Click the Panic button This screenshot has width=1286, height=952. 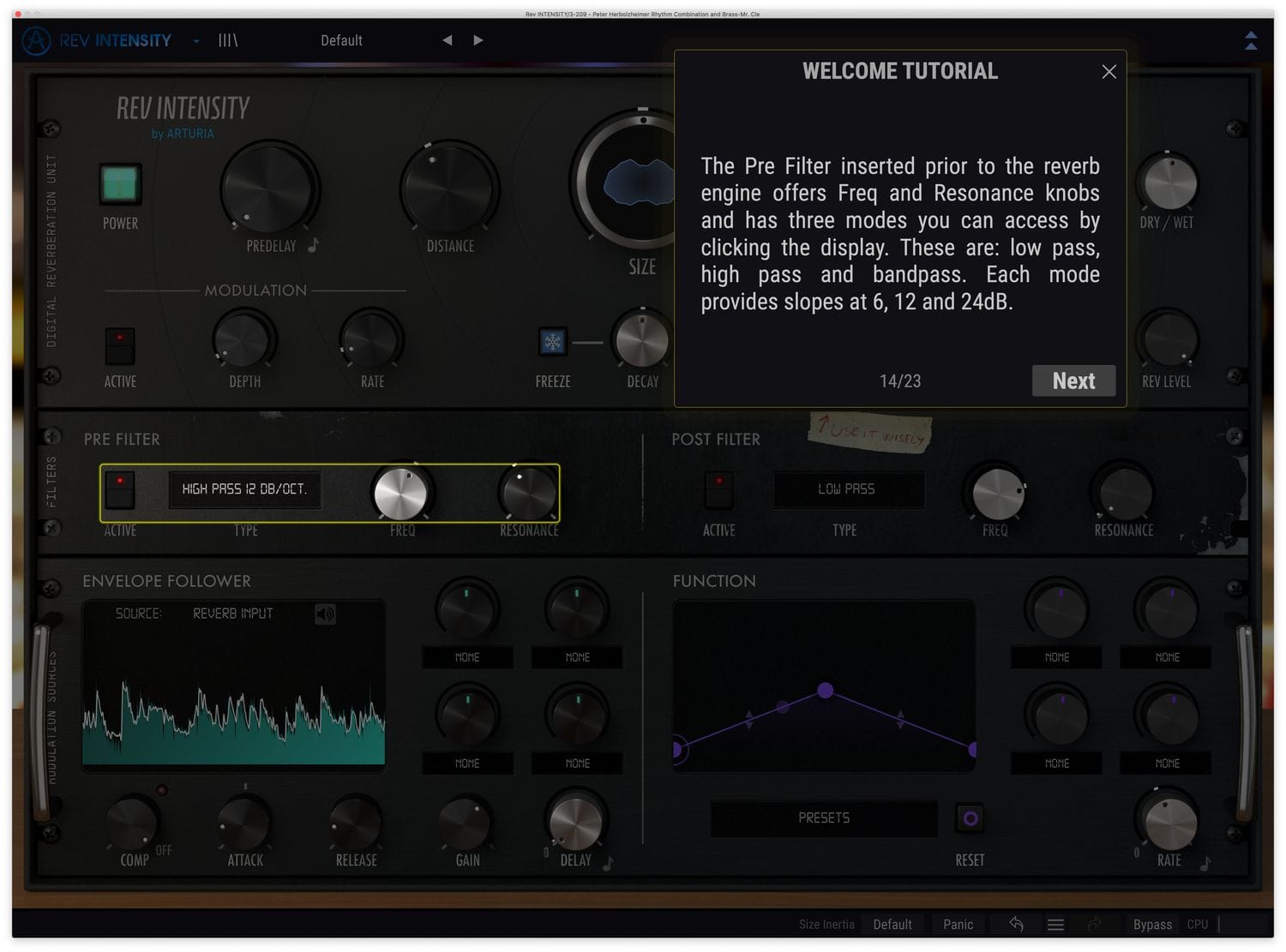click(x=958, y=925)
